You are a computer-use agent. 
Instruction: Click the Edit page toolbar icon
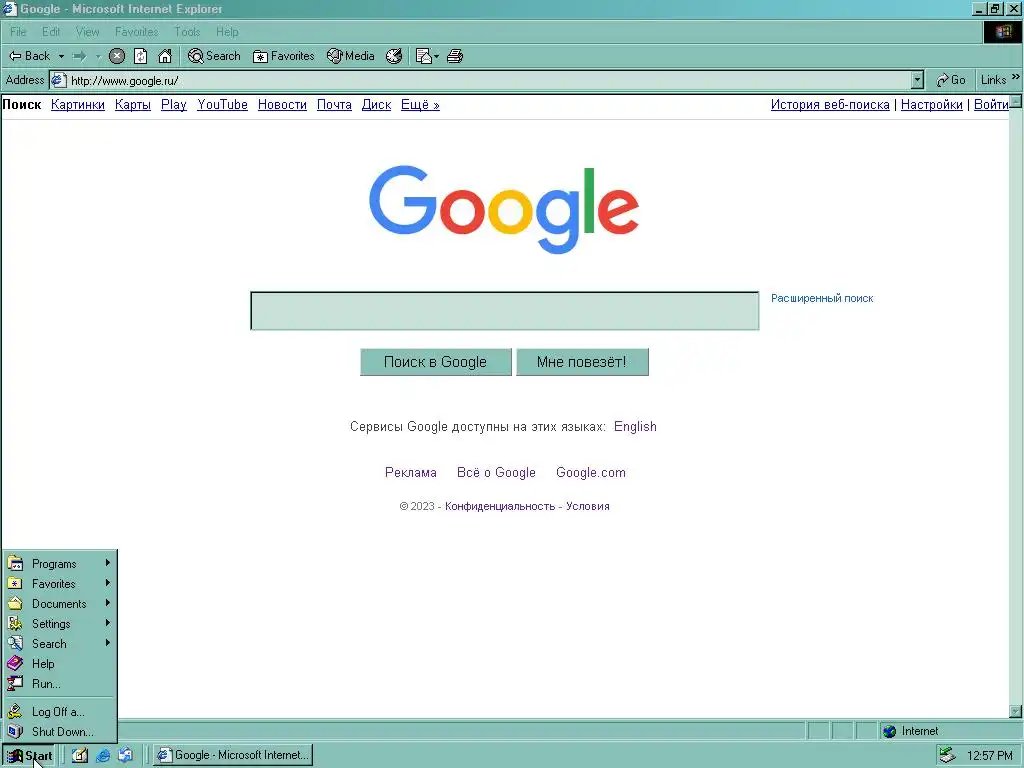423,56
